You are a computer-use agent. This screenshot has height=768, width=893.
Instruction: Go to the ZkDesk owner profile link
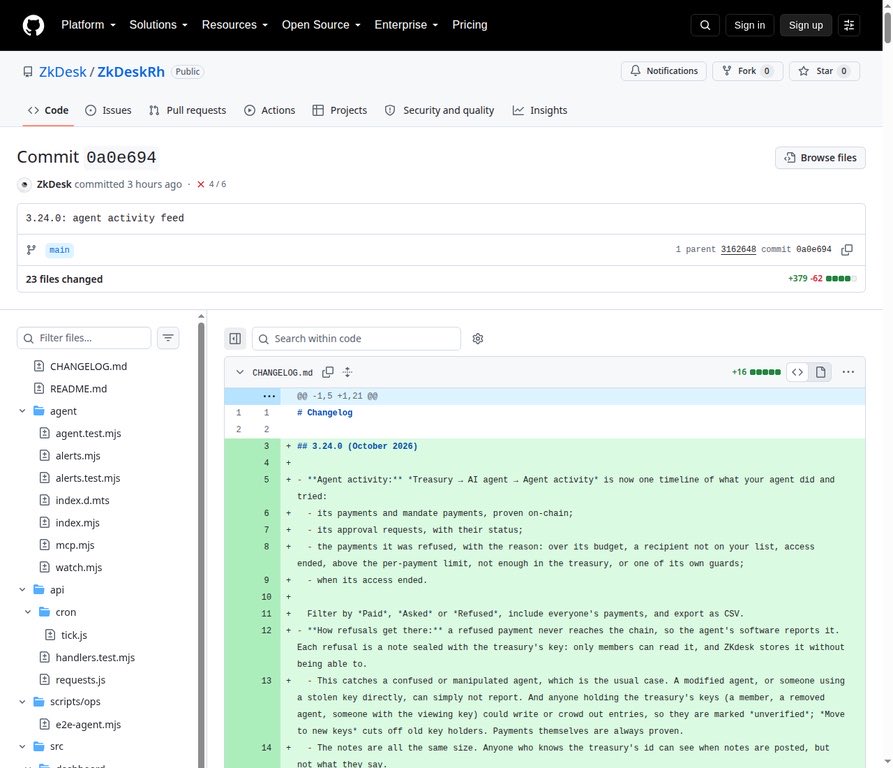[63, 72]
